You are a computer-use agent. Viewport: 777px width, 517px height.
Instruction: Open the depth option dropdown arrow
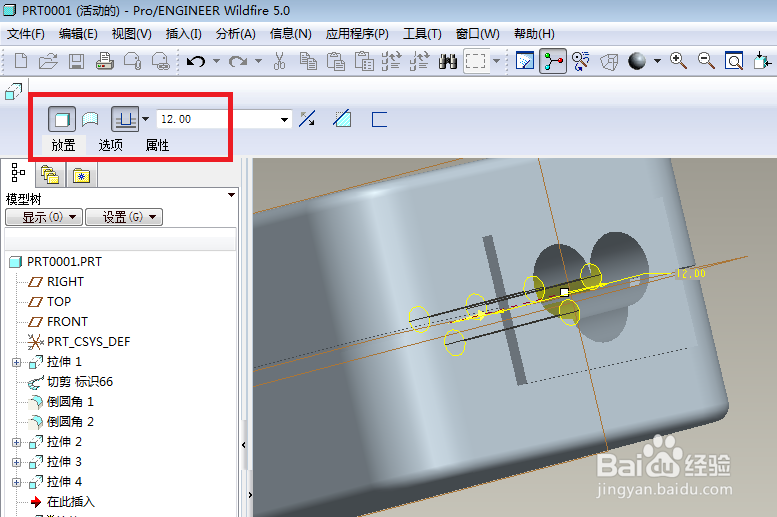click(x=145, y=119)
